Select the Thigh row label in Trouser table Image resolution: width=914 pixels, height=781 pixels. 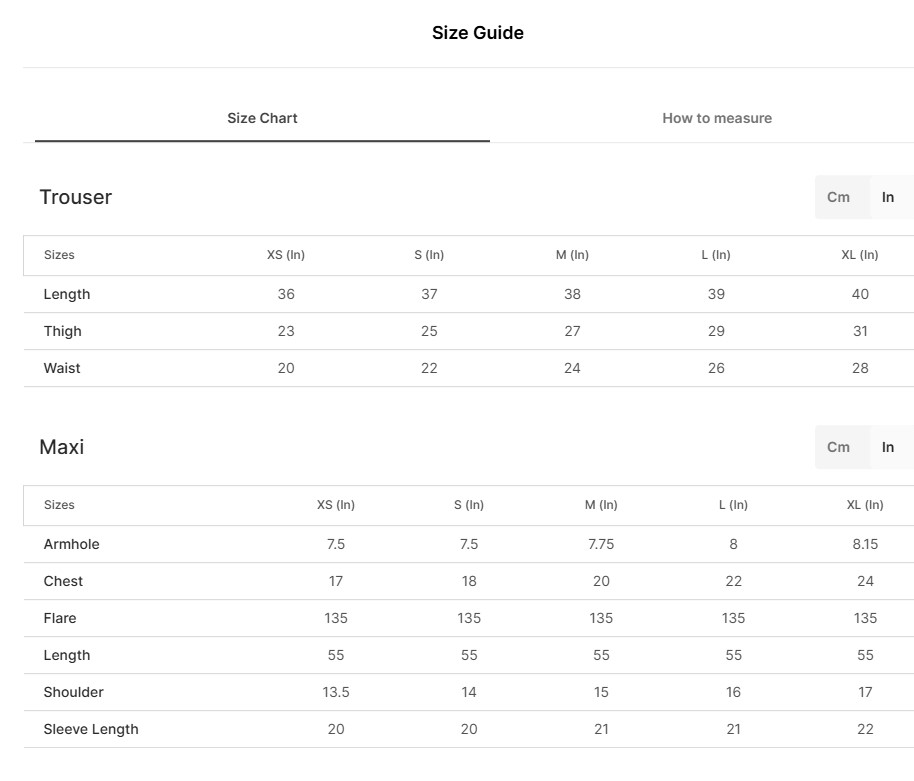(x=62, y=331)
